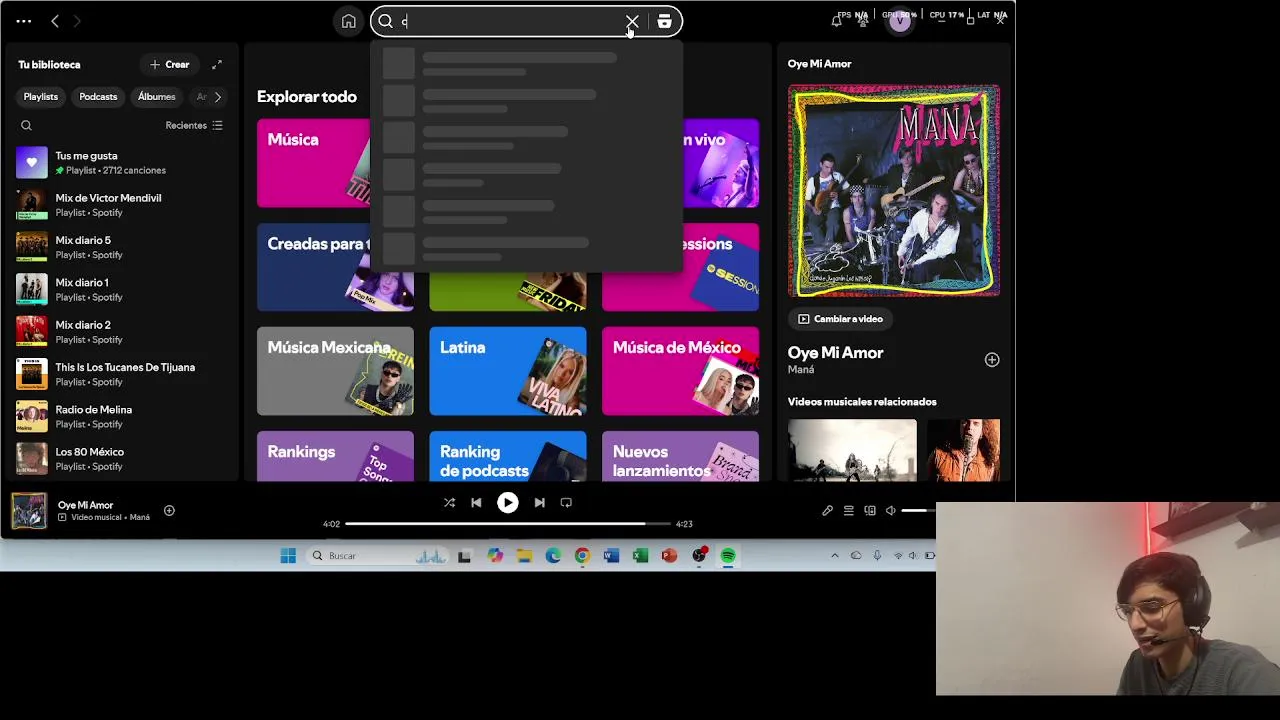Filter library by Playlists
1280x720 pixels.
click(x=41, y=97)
